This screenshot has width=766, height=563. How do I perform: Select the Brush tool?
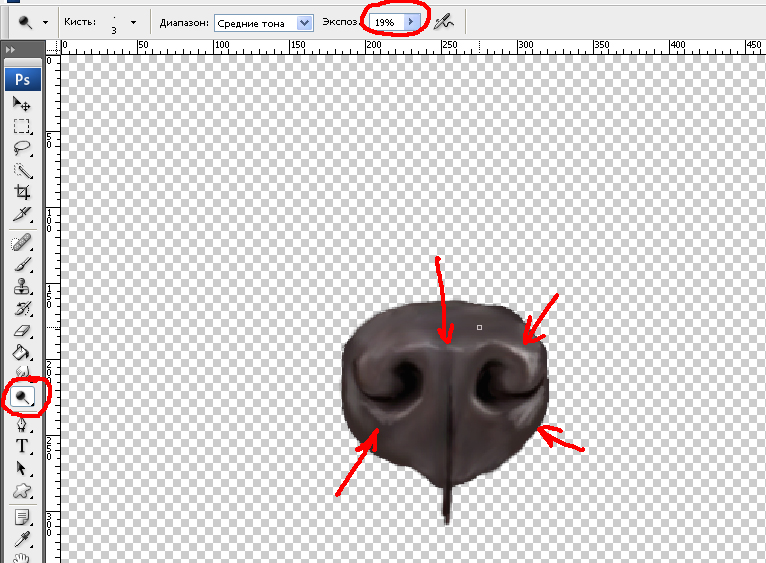point(21,265)
